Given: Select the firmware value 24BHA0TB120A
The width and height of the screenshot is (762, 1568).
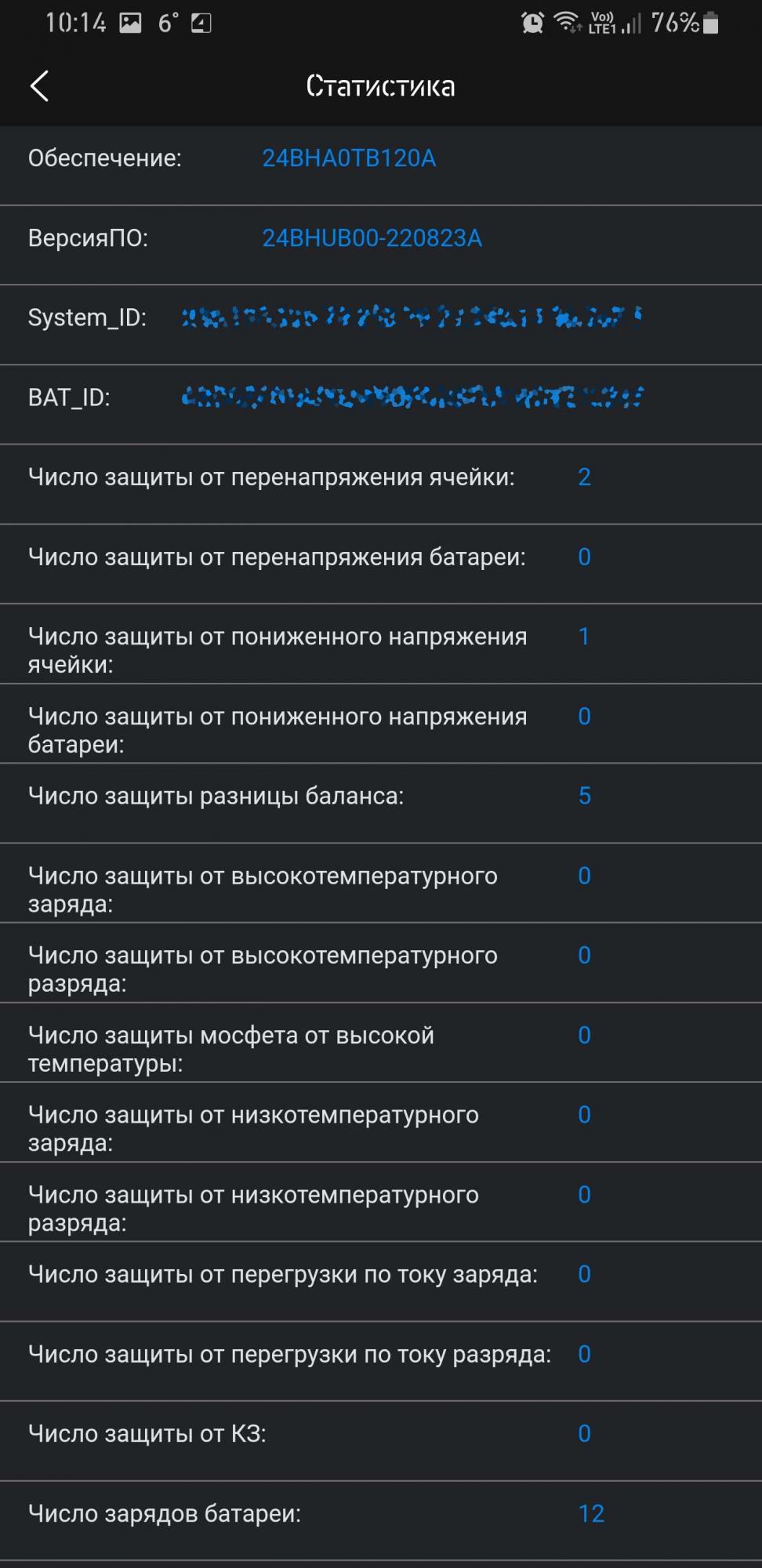Looking at the screenshot, I should (349, 158).
